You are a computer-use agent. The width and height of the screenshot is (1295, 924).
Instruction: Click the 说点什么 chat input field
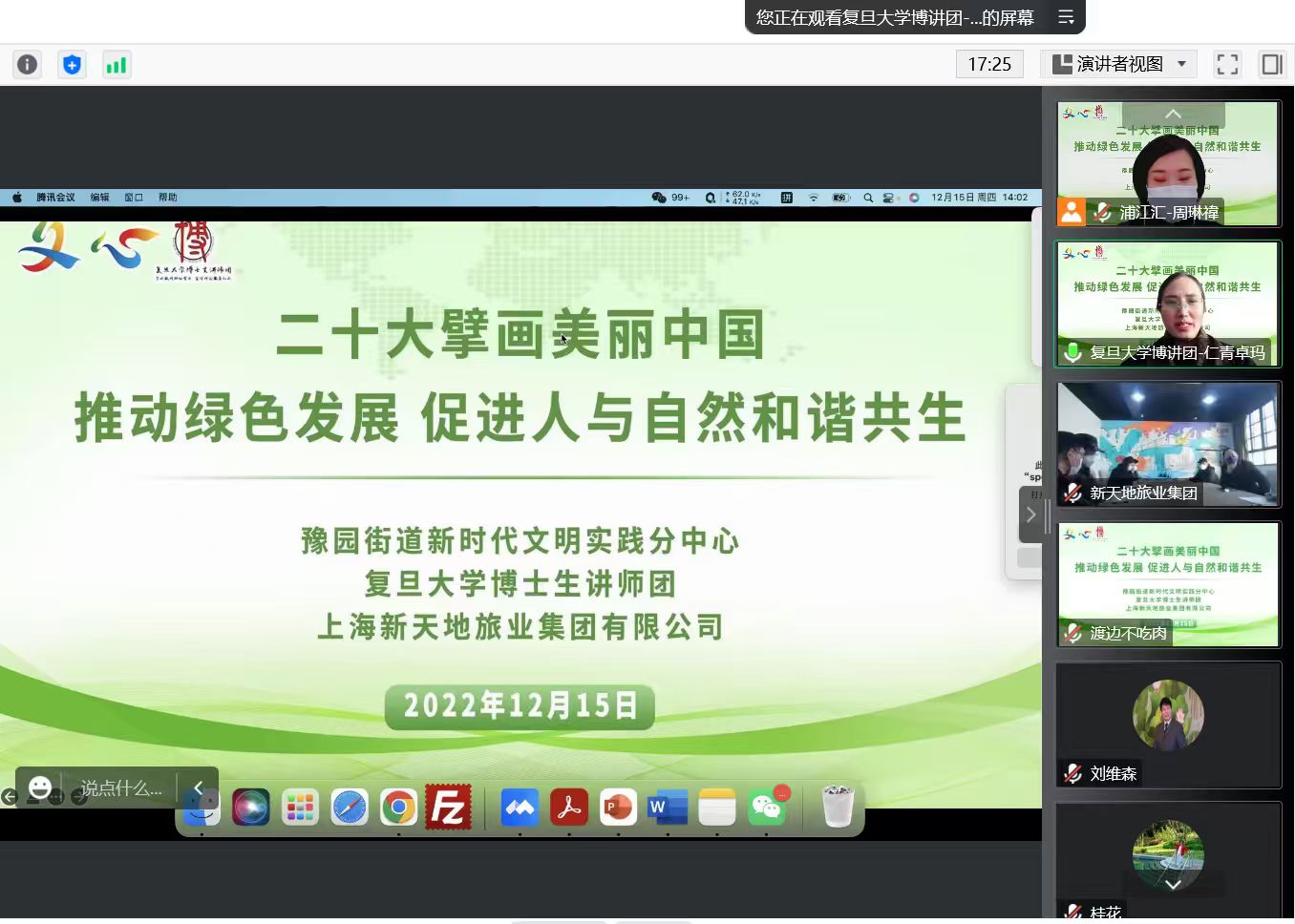click(120, 787)
